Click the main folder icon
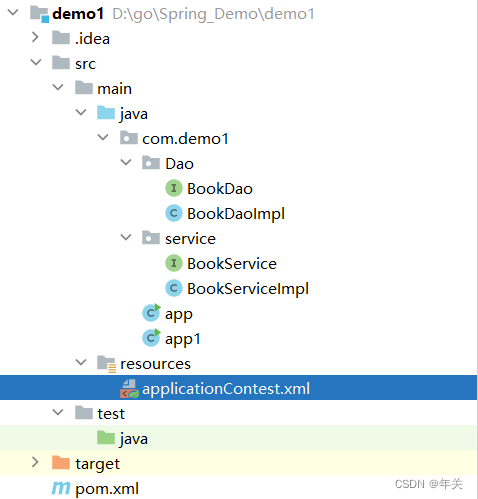Screen dimensions: 478x499 point(84,87)
